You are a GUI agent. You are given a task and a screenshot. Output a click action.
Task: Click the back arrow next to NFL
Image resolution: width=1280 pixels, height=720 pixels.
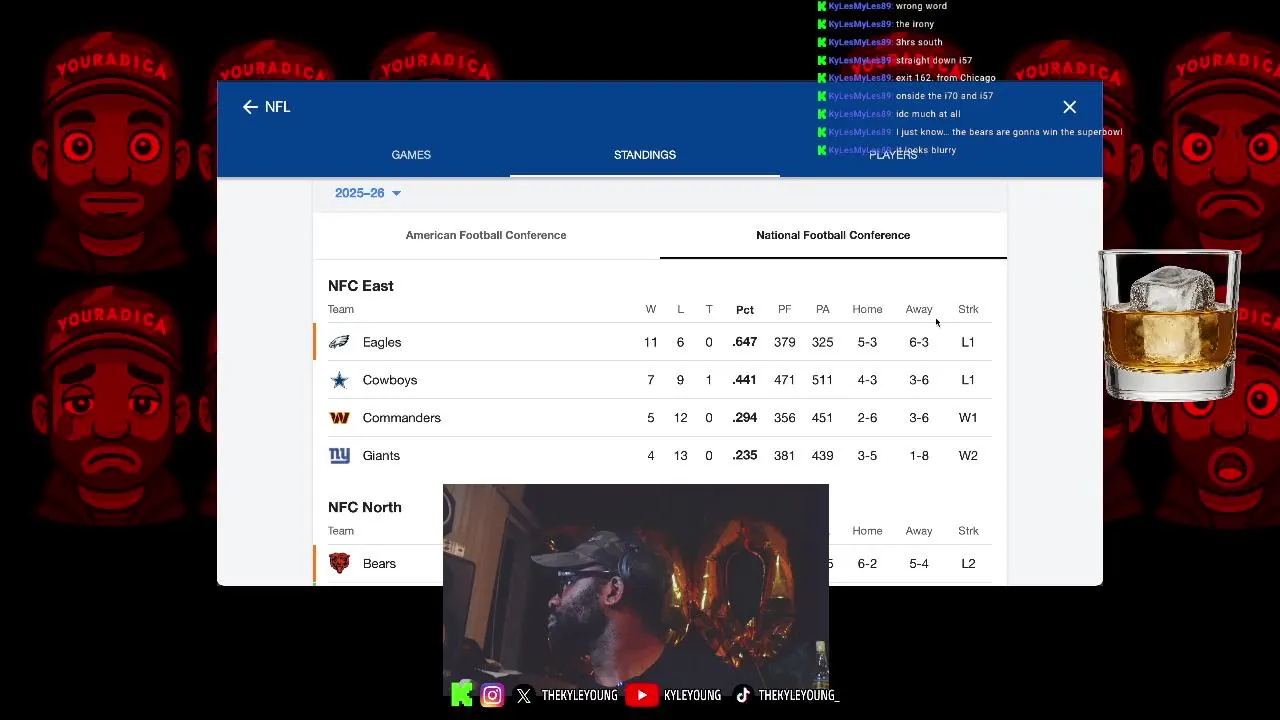250,107
